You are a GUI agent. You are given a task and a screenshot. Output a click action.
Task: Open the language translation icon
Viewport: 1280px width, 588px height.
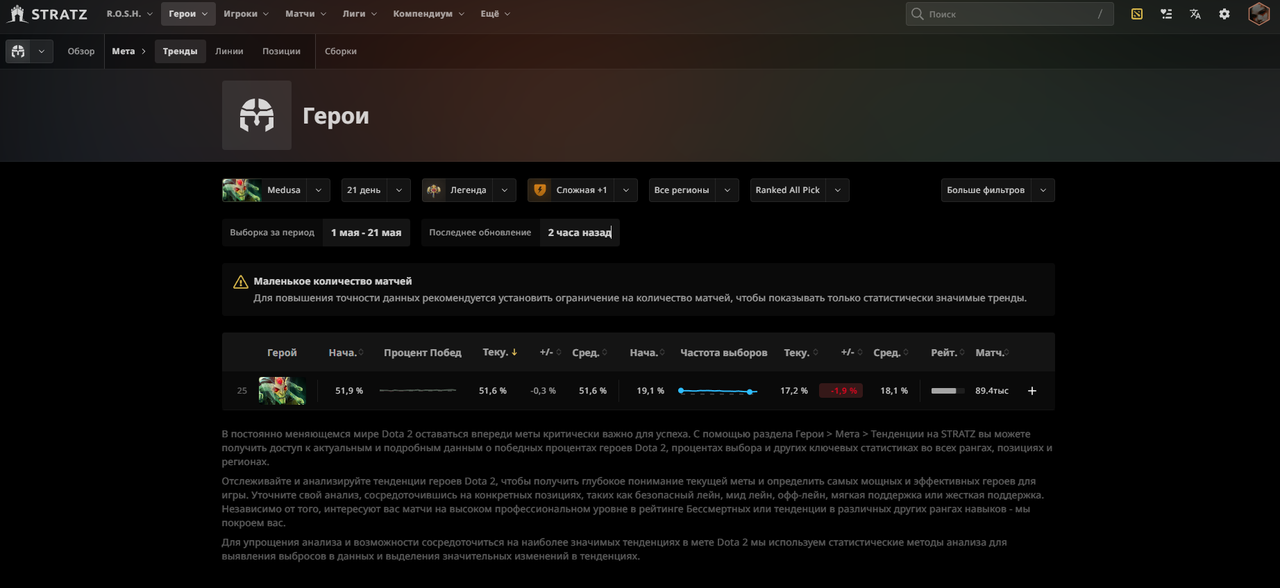(x=1195, y=14)
